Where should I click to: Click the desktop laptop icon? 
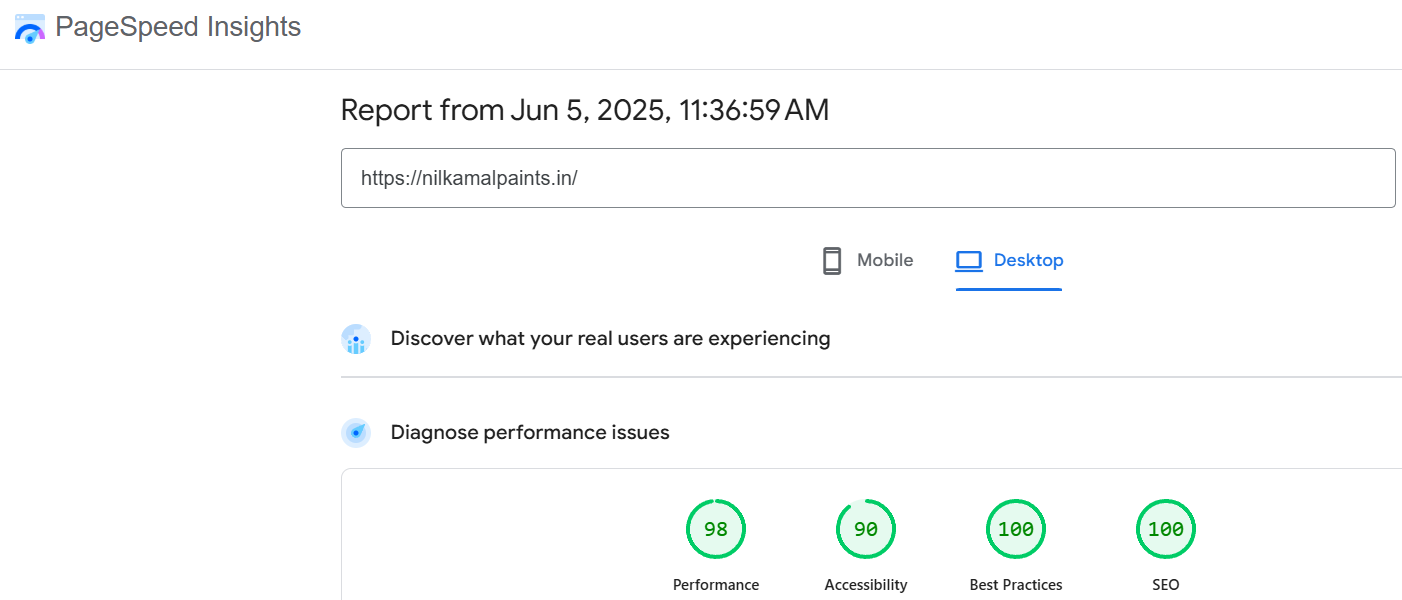coord(968,261)
